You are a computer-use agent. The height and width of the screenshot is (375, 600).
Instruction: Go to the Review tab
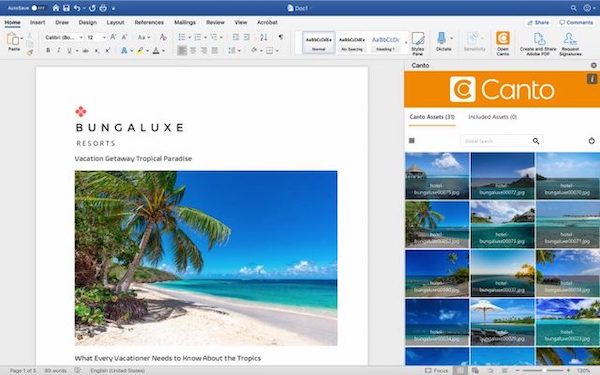pyautogui.click(x=215, y=23)
